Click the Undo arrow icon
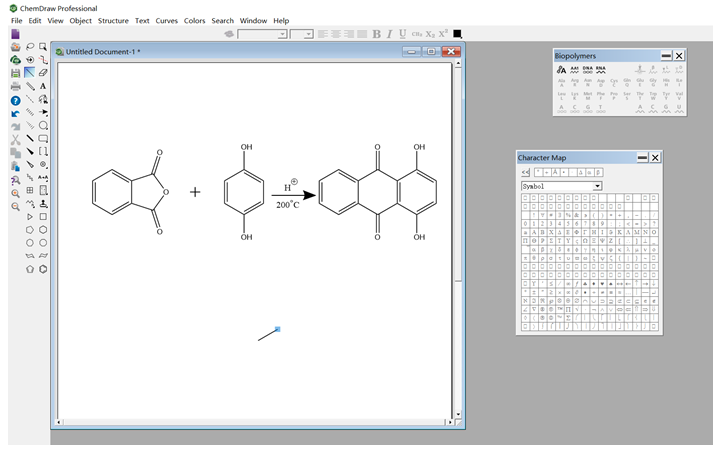 pos(16,114)
